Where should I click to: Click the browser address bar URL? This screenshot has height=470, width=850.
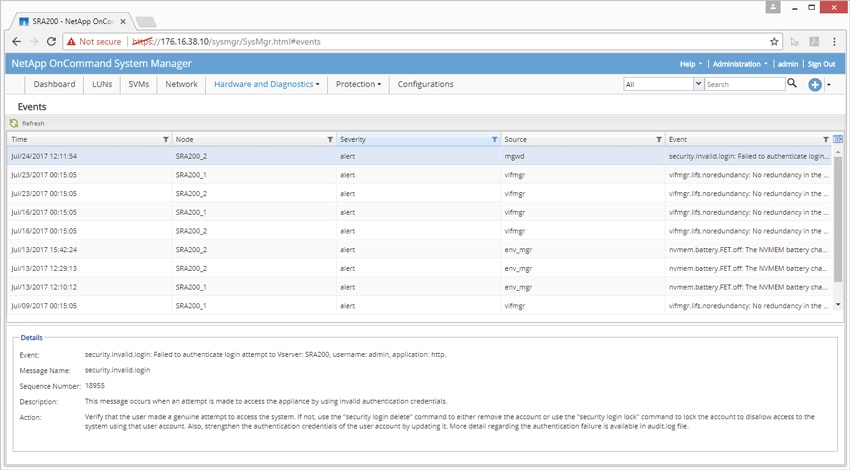(x=227, y=42)
